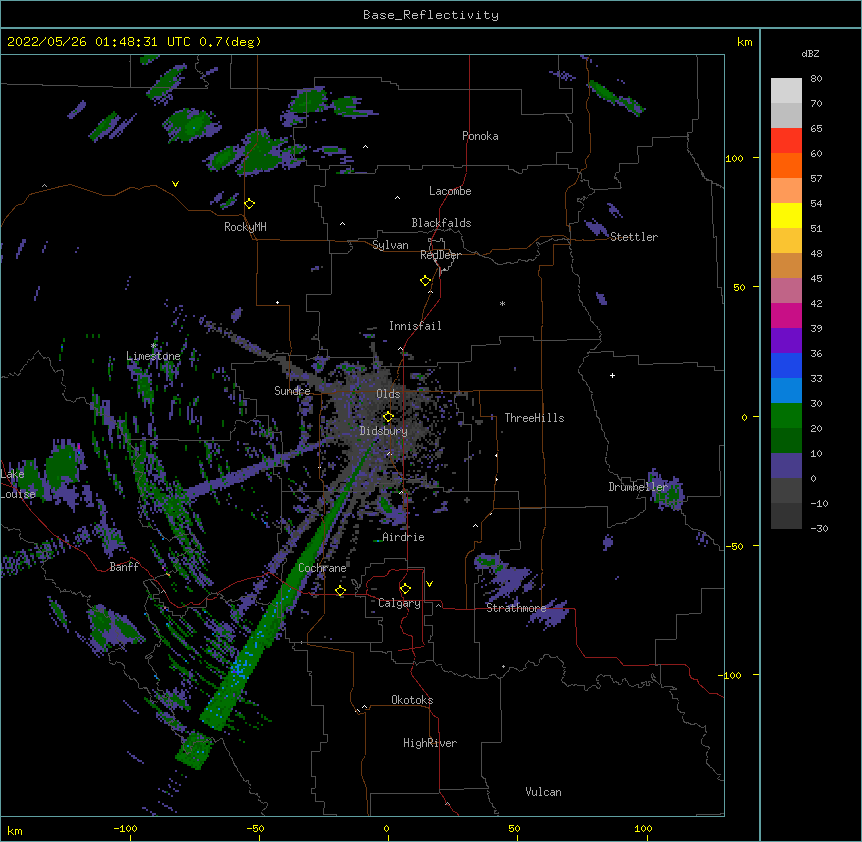Click the Sylvan label

coord(390,245)
